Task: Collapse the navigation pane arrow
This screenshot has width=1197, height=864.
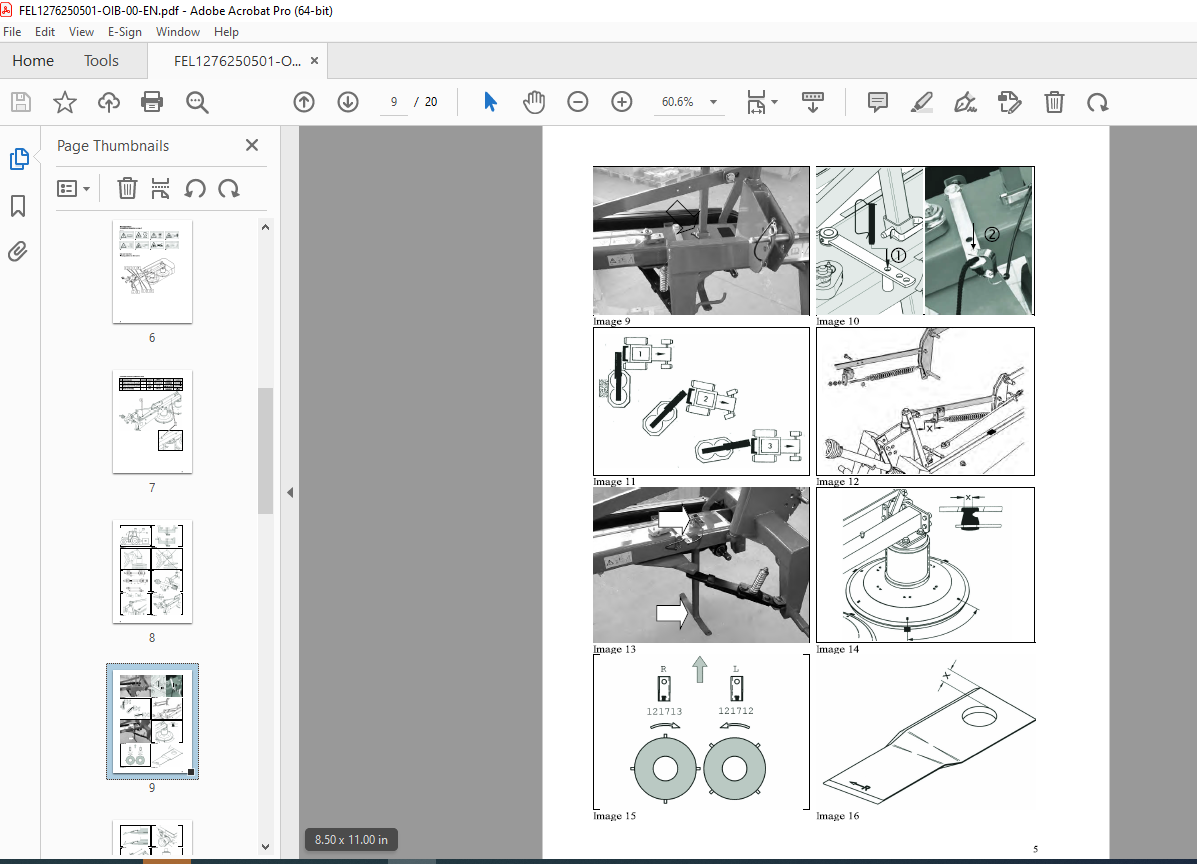Action: pyautogui.click(x=290, y=492)
